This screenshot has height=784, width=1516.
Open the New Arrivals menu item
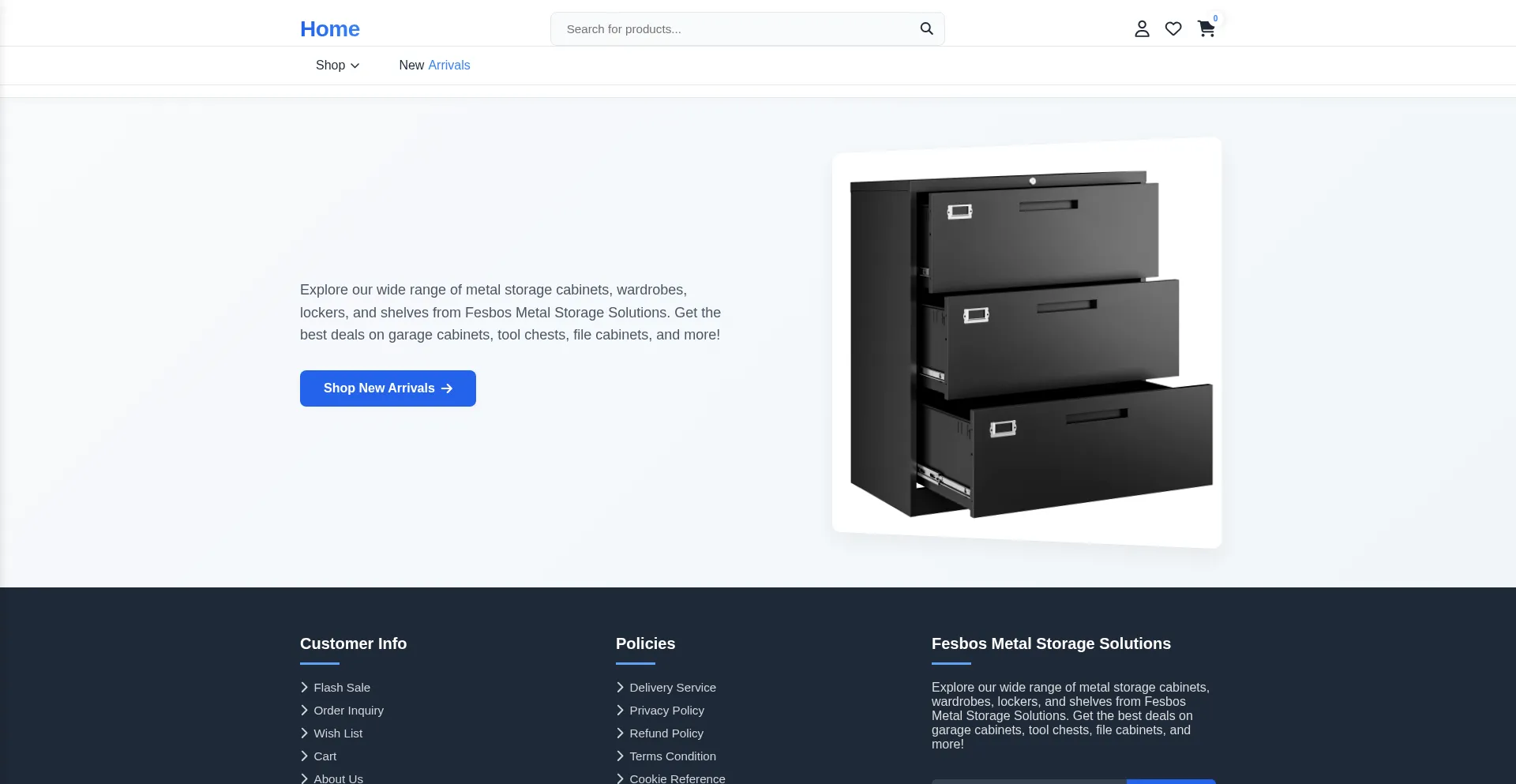pos(434,66)
